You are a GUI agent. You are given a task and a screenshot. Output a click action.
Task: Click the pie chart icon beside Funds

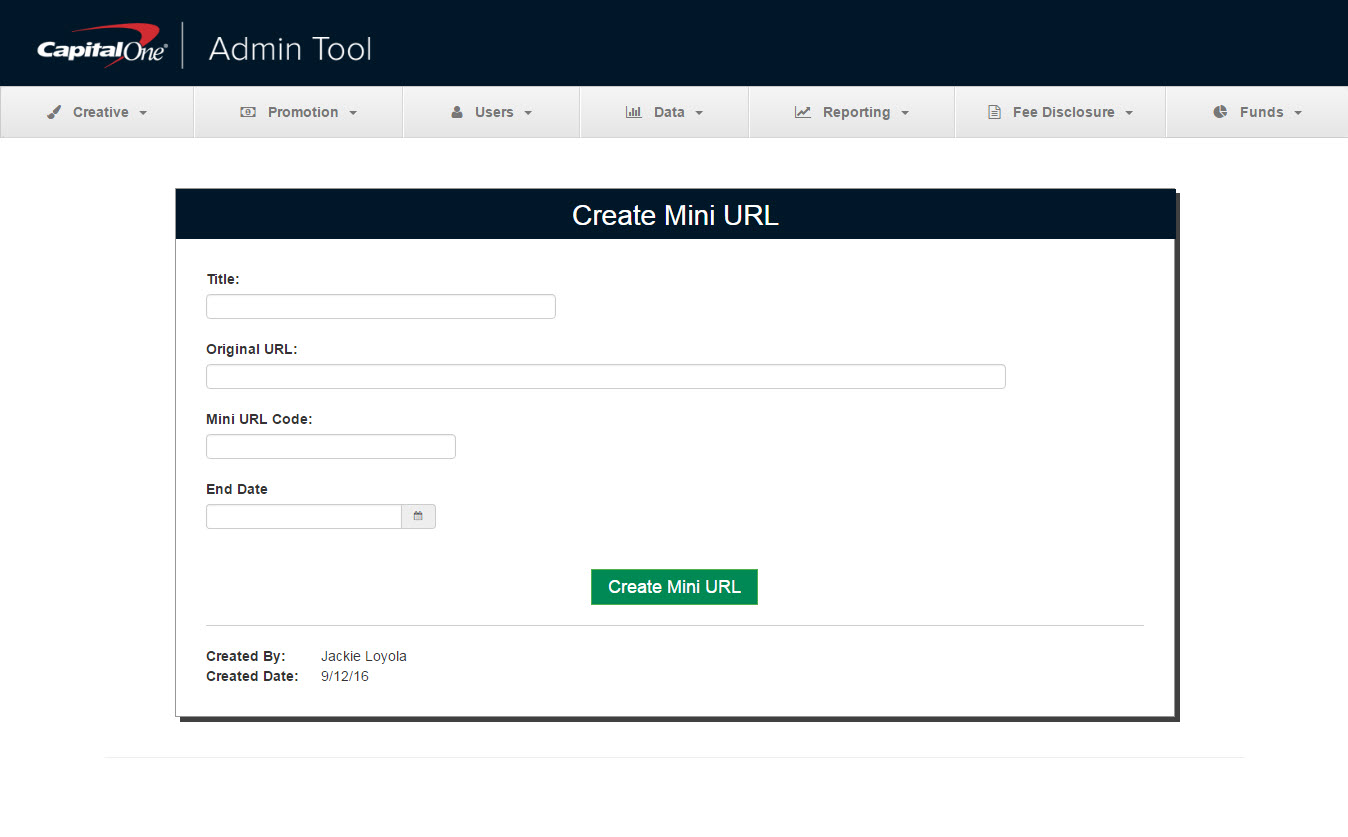coord(1220,112)
